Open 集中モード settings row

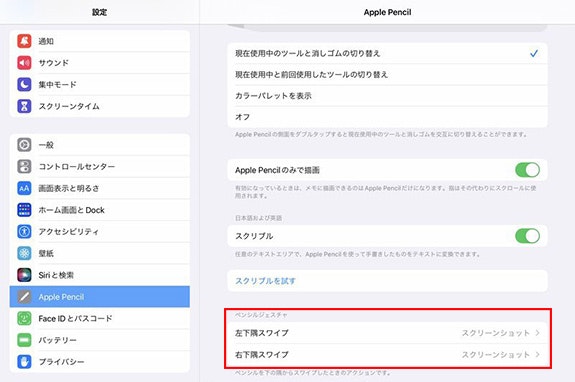coord(100,84)
